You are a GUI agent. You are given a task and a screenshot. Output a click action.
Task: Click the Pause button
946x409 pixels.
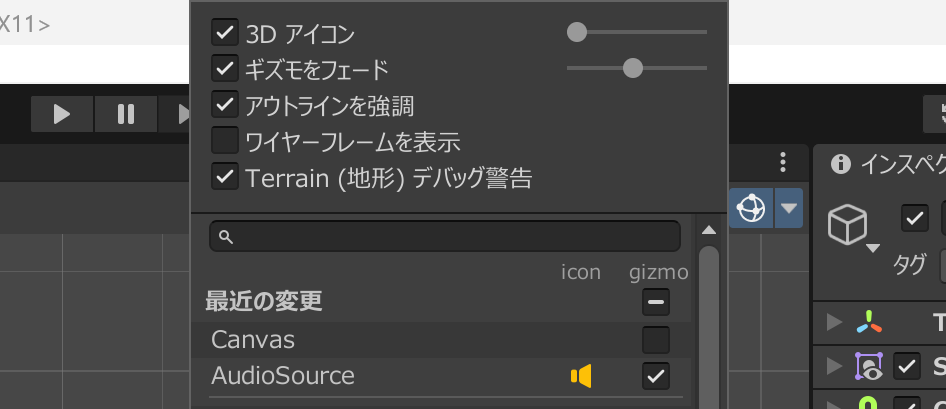(x=126, y=114)
